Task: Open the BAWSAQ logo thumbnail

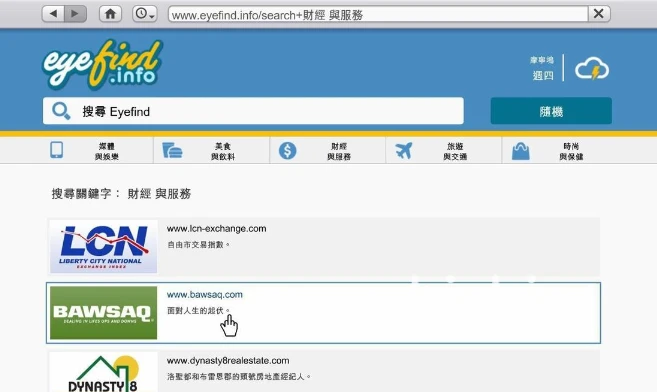Action: click(x=103, y=313)
